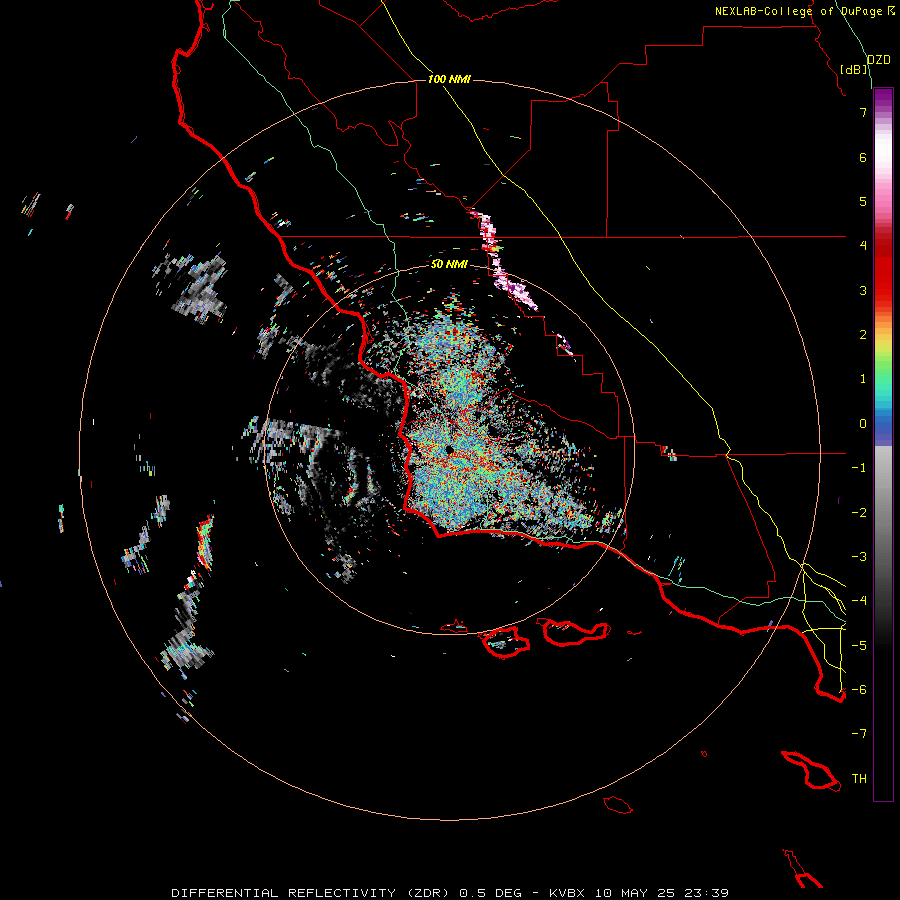
Task: Click the value -4 on the color scale
Action: tap(859, 601)
